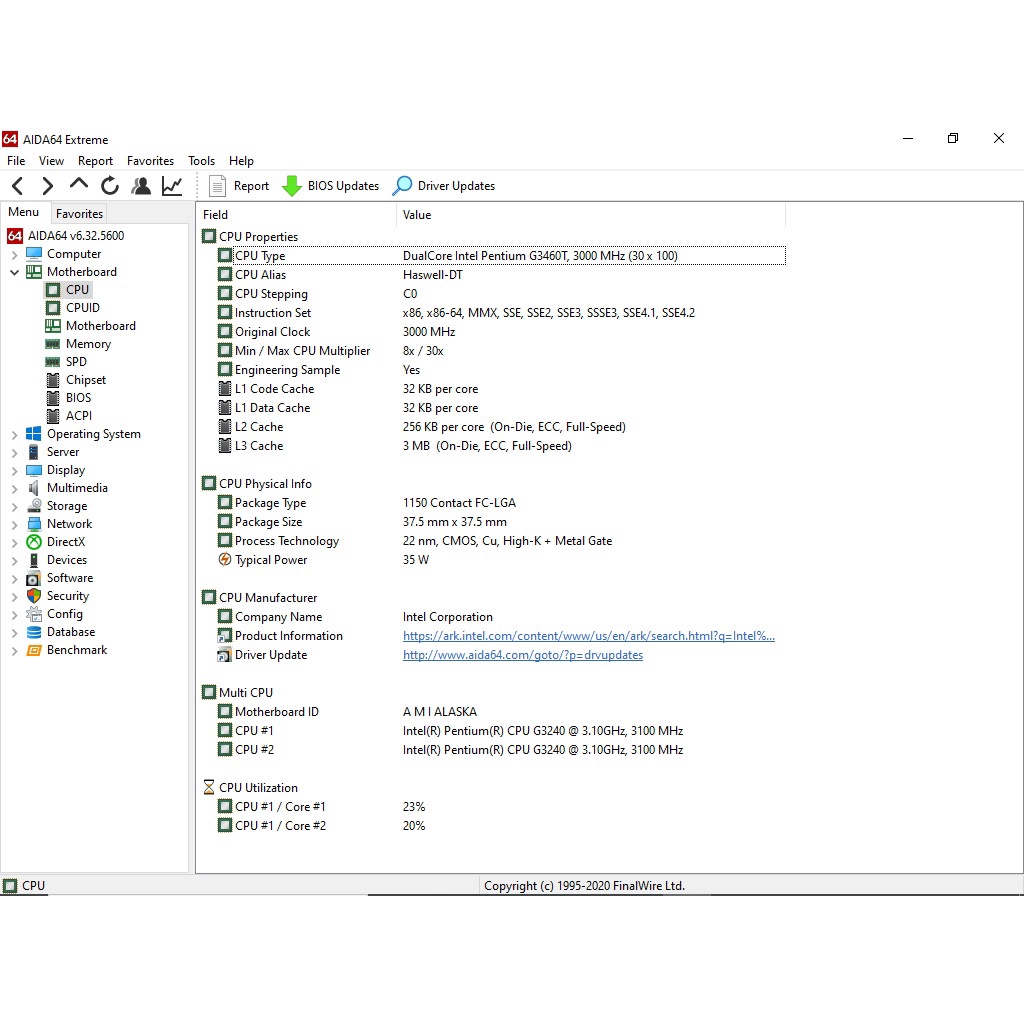Refresh the page using the circular arrow icon
The height and width of the screenshot is (1024, 1024).
click(110, 186)
